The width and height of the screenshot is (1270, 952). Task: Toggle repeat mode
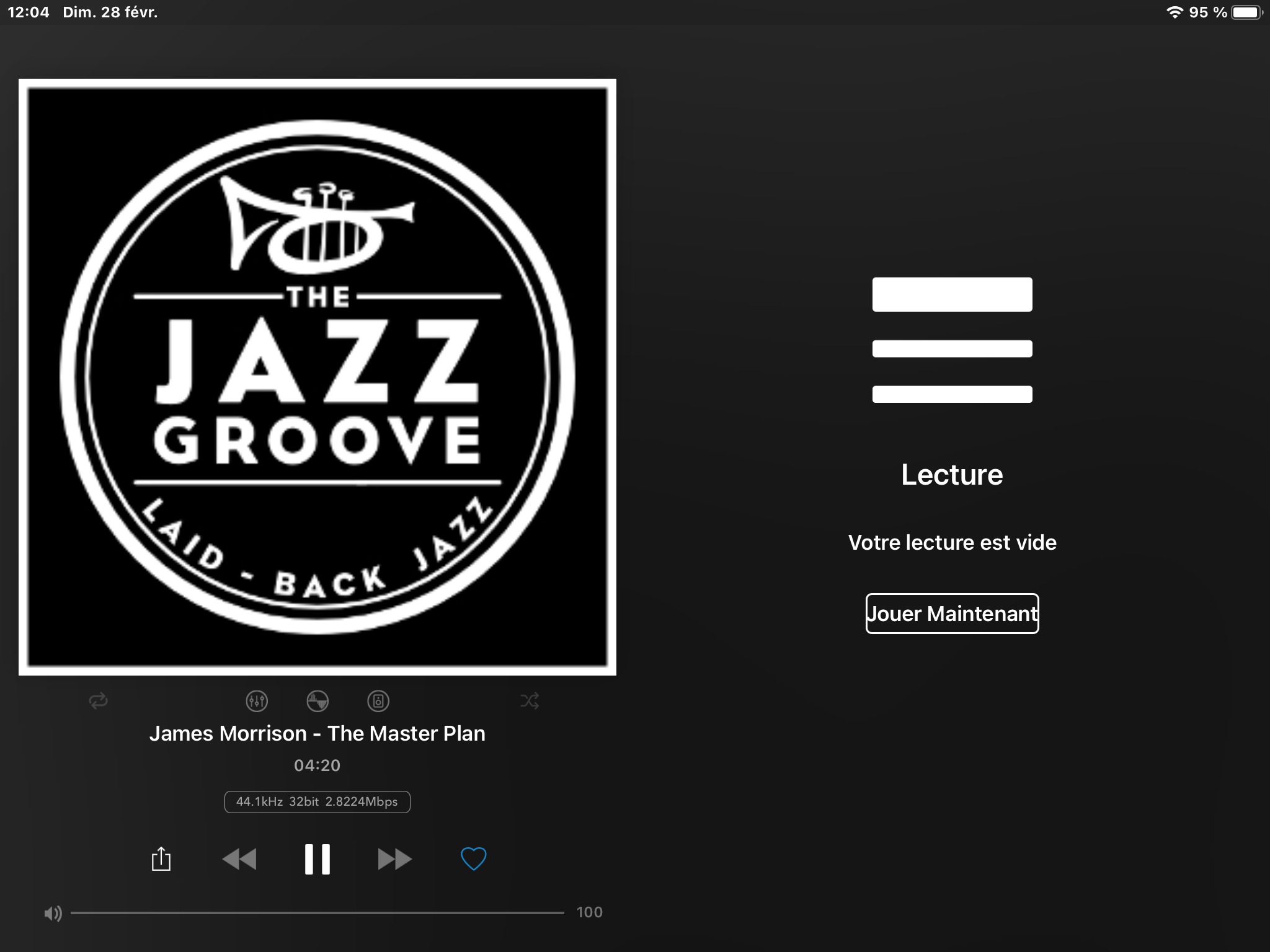[x=99, y=701]
